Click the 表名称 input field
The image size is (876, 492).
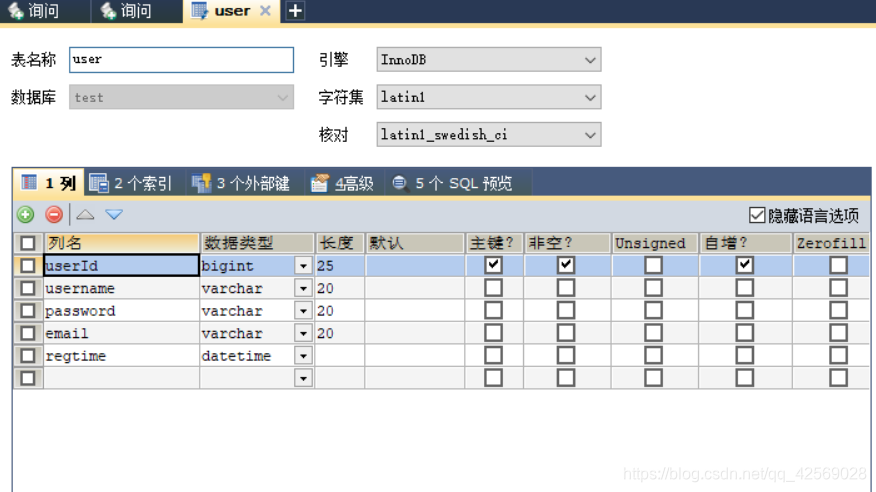182,60
